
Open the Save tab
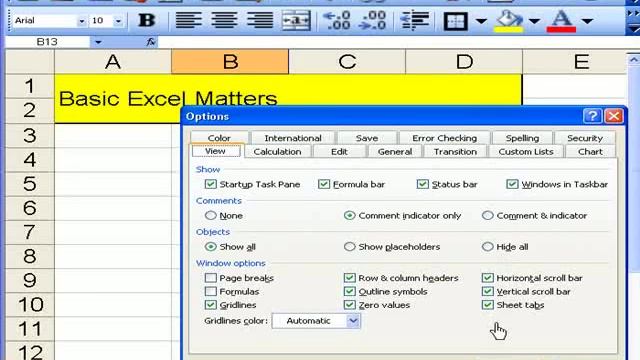point(367,138)
